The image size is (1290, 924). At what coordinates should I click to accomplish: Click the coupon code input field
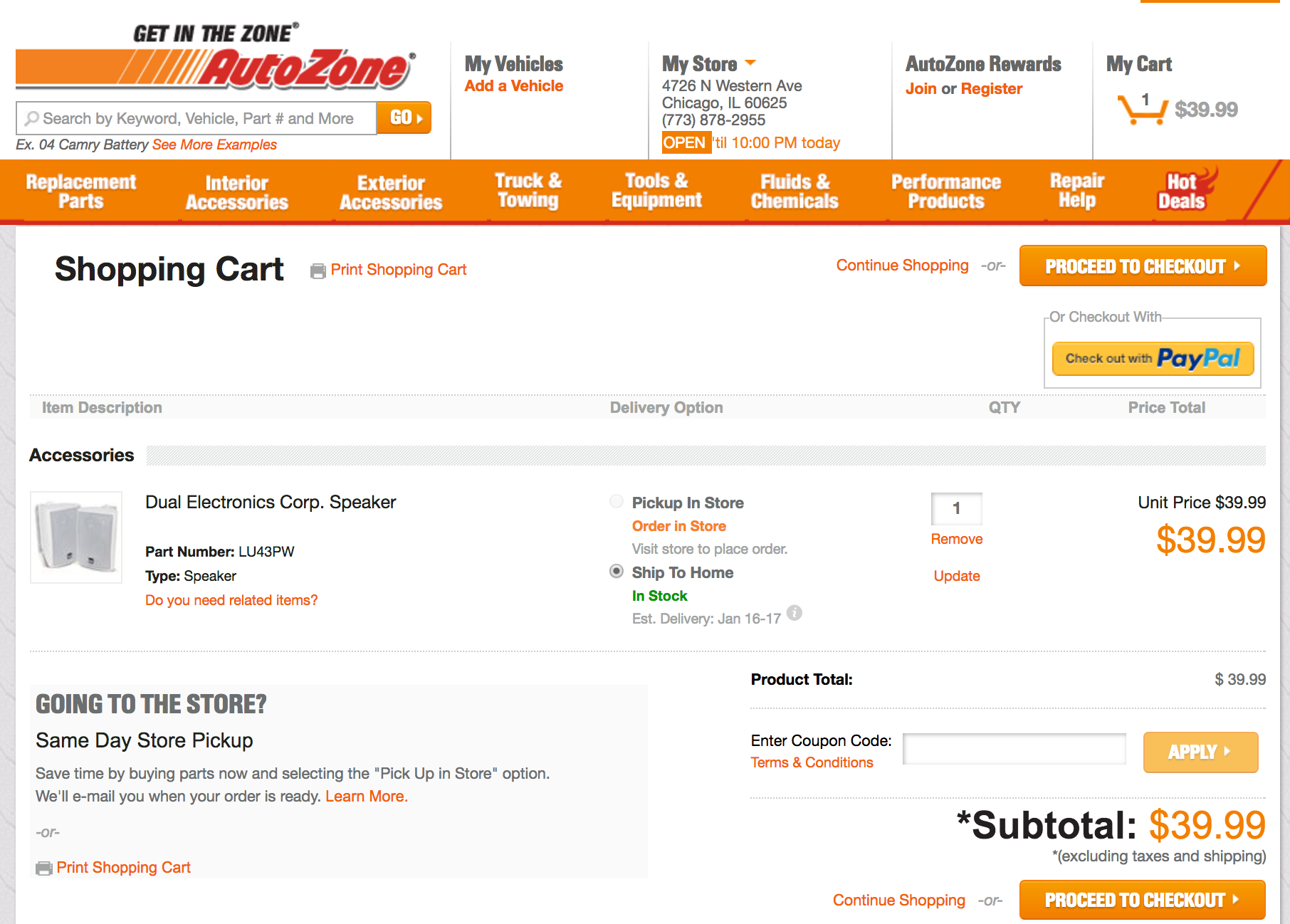(x=1014, y=749)
